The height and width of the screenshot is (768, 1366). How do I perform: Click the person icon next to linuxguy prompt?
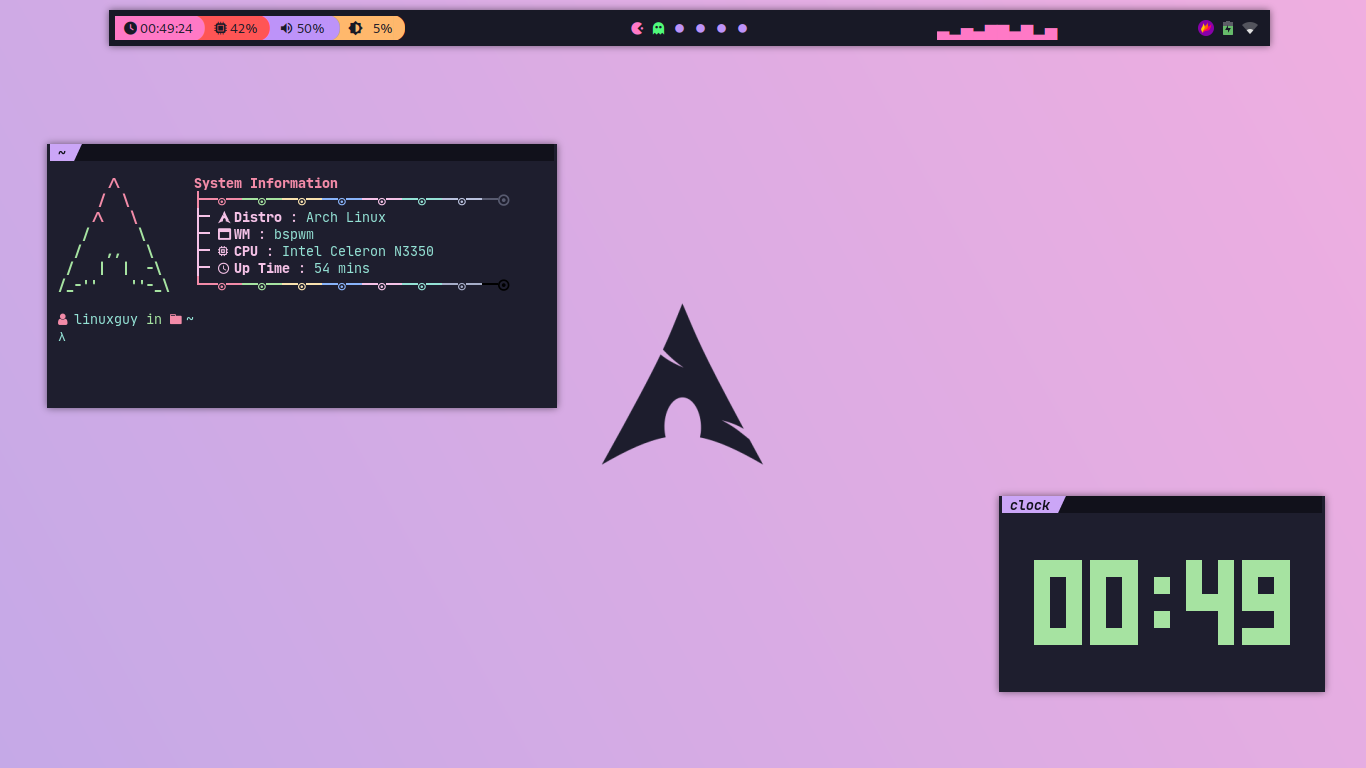62,319
